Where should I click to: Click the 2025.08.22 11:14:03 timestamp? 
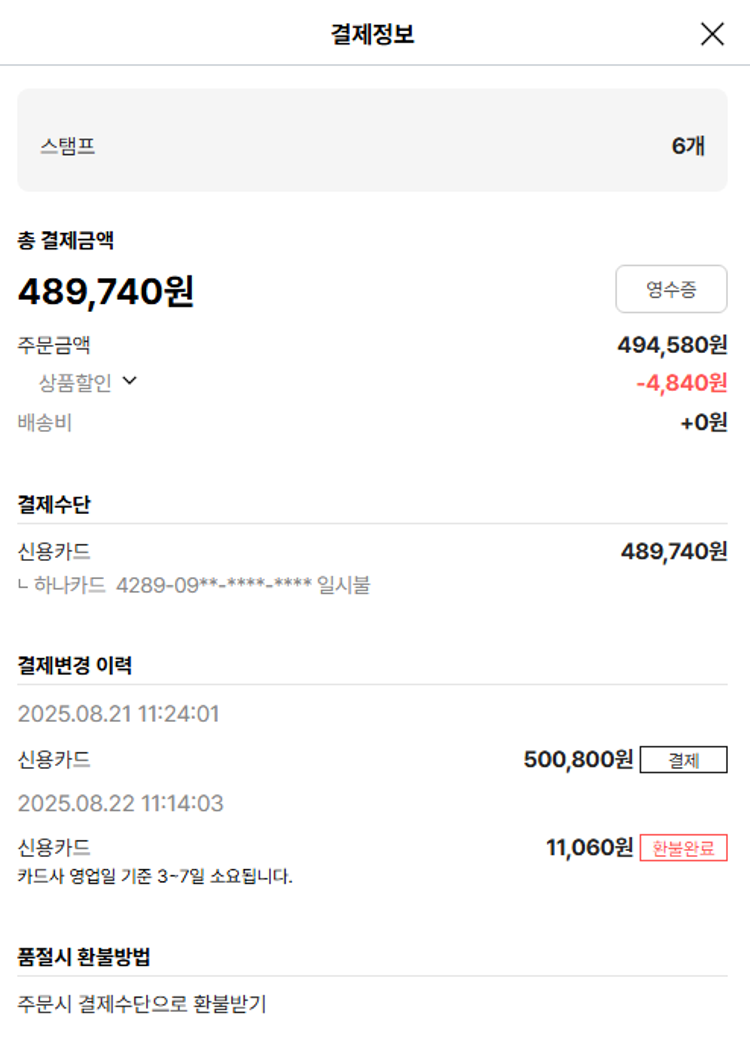click(120, 803)
